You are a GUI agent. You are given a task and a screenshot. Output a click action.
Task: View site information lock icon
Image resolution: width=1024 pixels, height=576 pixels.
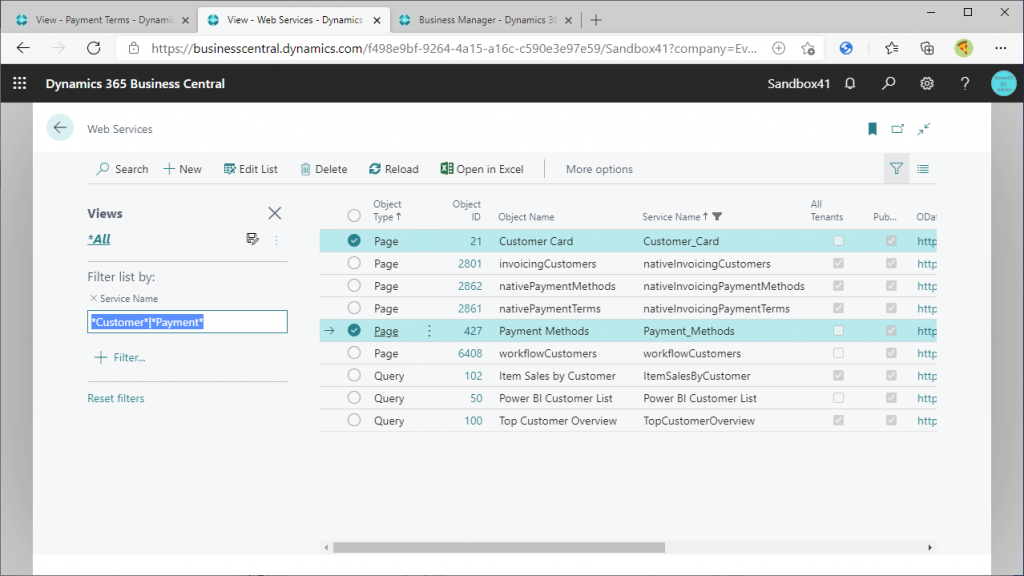coord(134,48)
